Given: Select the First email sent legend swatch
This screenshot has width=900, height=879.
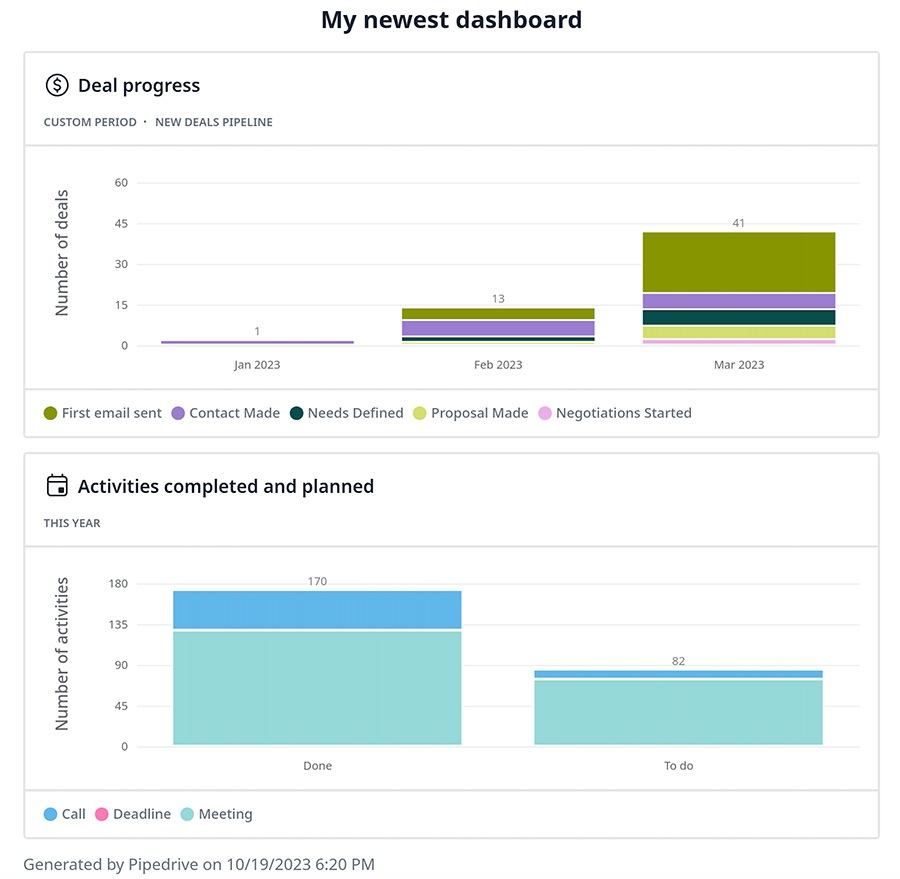Looking at the screenshot, I should point(51,413).
